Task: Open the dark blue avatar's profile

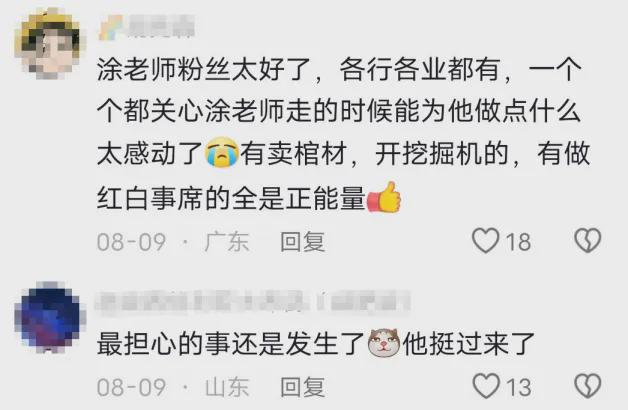Action: pyautogui.click(x=50, y=317)
